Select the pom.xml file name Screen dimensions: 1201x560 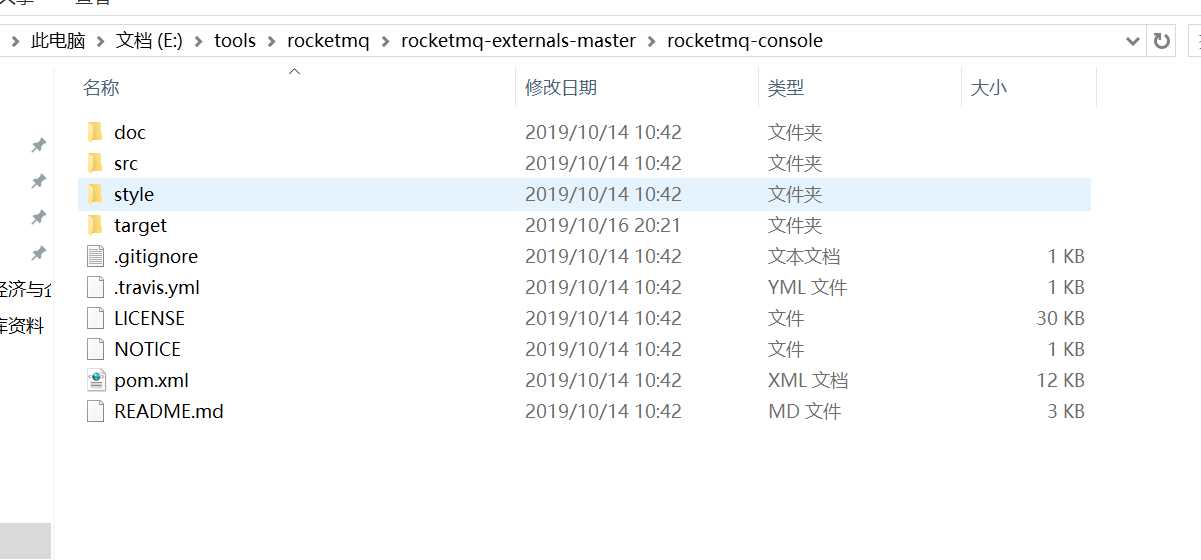(151, 380)
